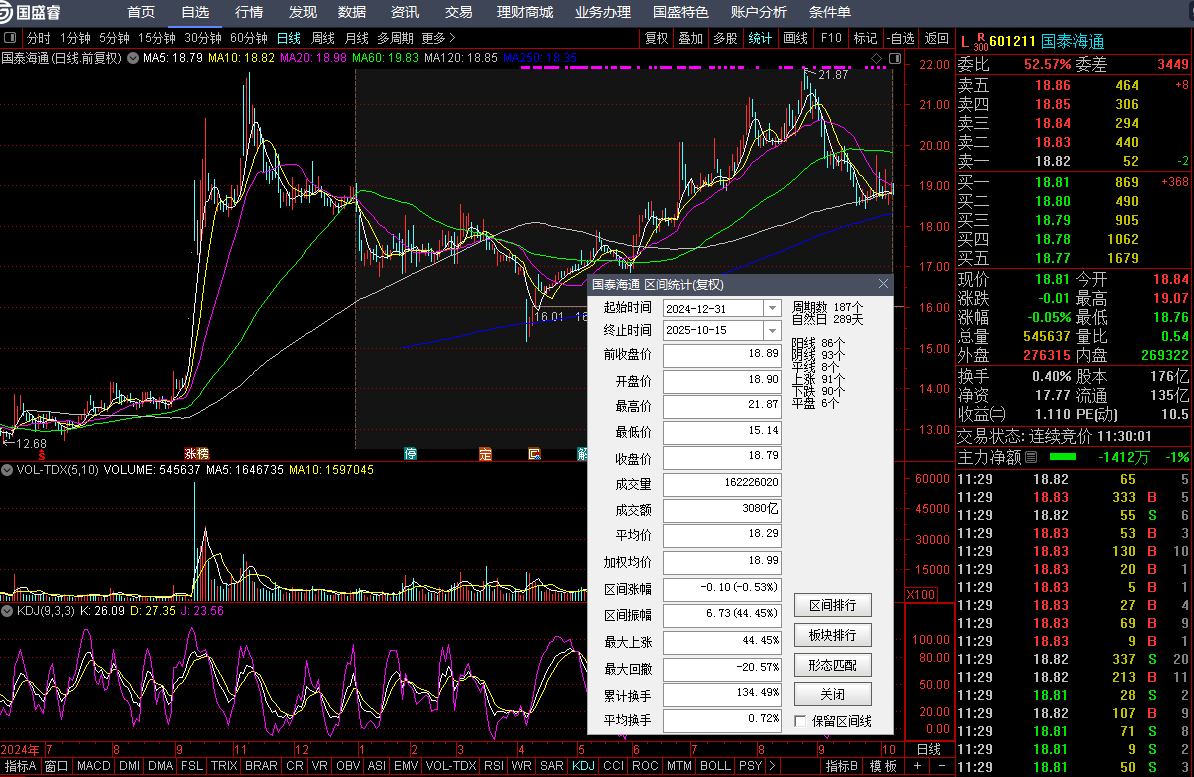Viewport: 1194px width, 777px height.
Task: Click the 形态匹配 button
Action: 832,665
